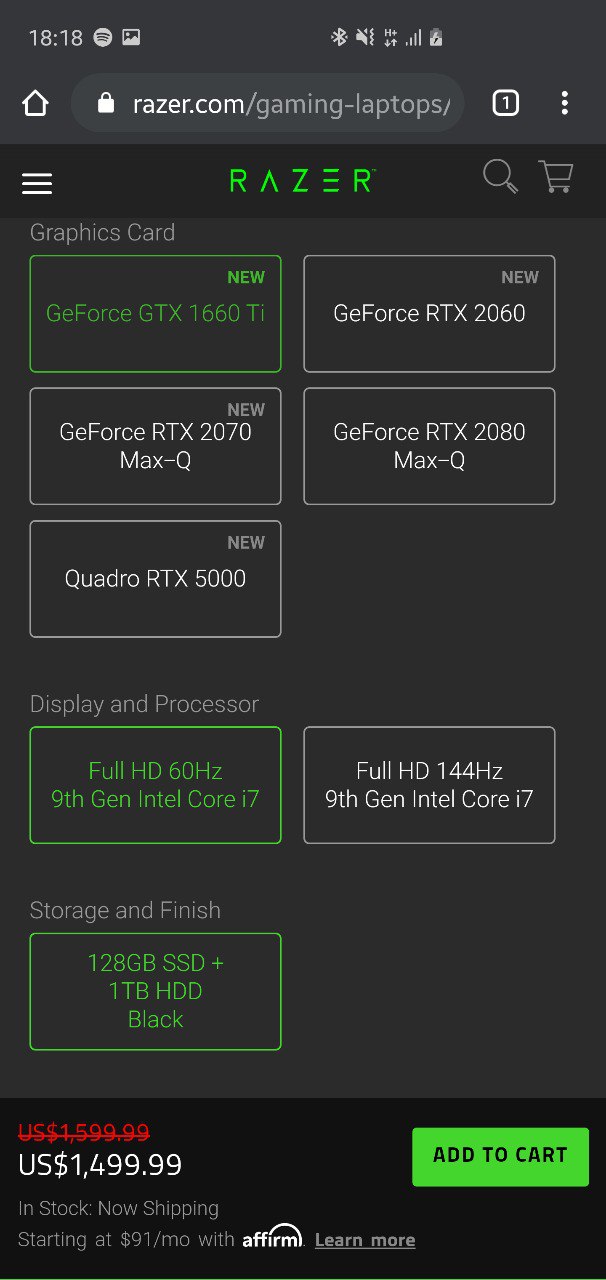View the shopping cart
606x1280 pixels.
(x=555, y=177)
